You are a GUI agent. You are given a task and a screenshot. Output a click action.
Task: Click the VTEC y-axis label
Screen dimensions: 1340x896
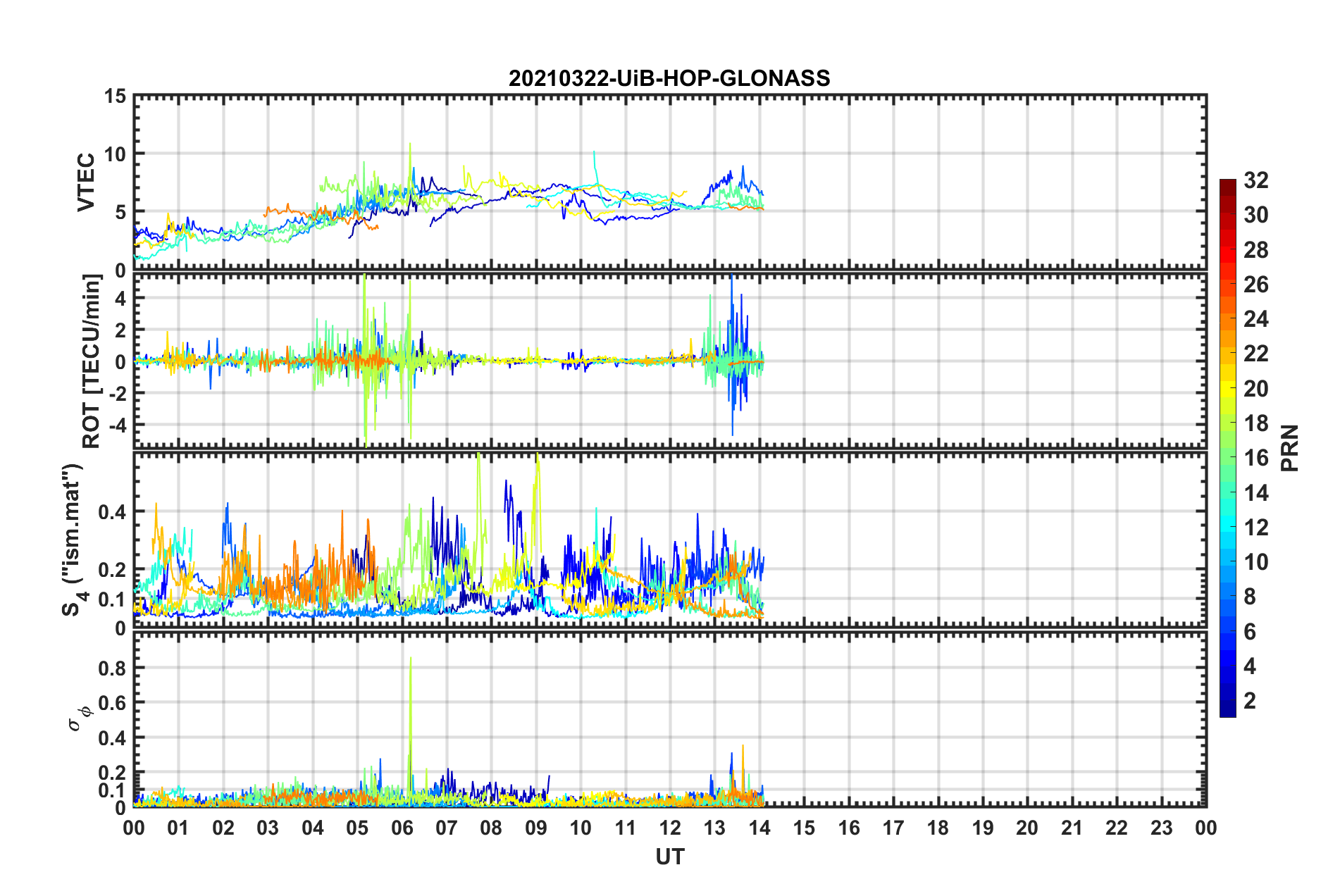[x=86, y=182]
